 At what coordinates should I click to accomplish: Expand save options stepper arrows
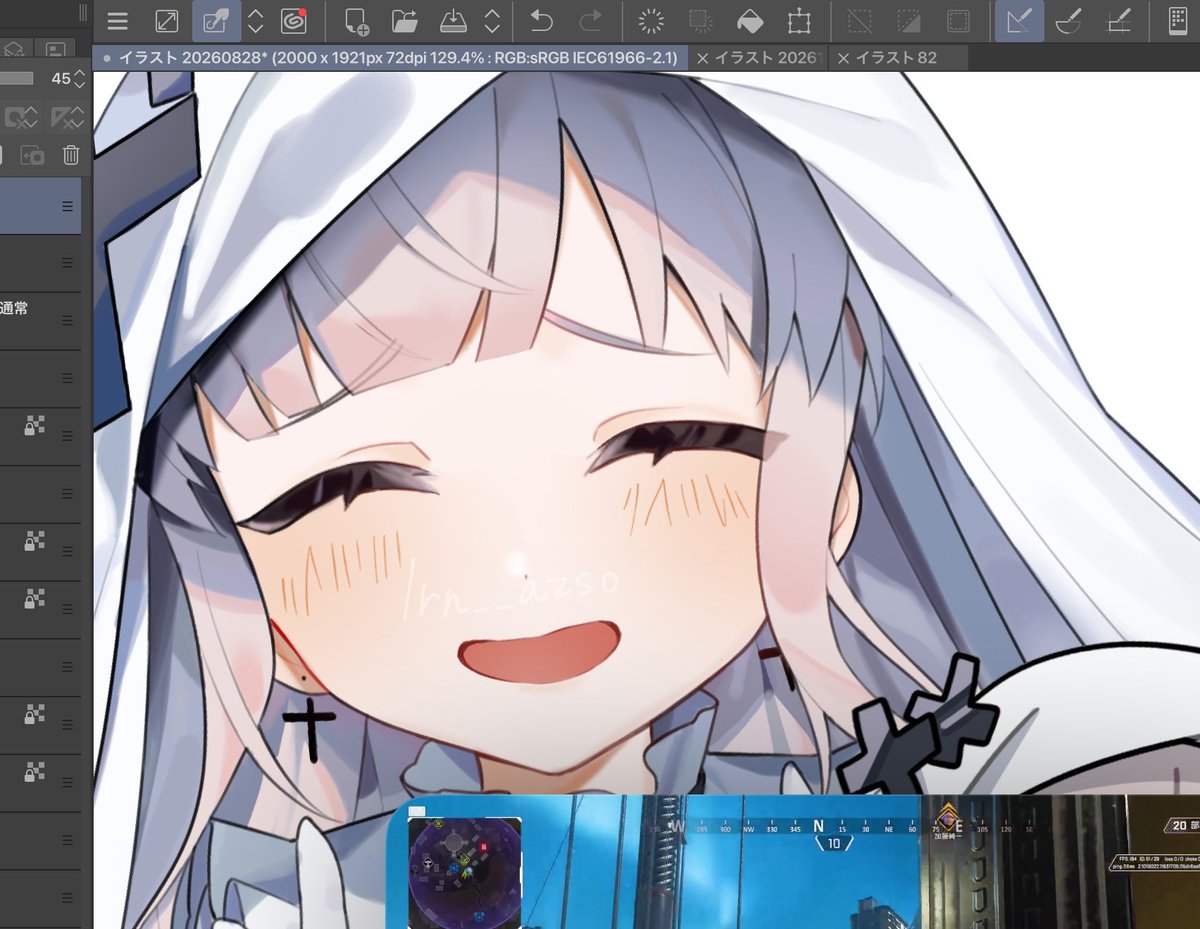point(492,21)
